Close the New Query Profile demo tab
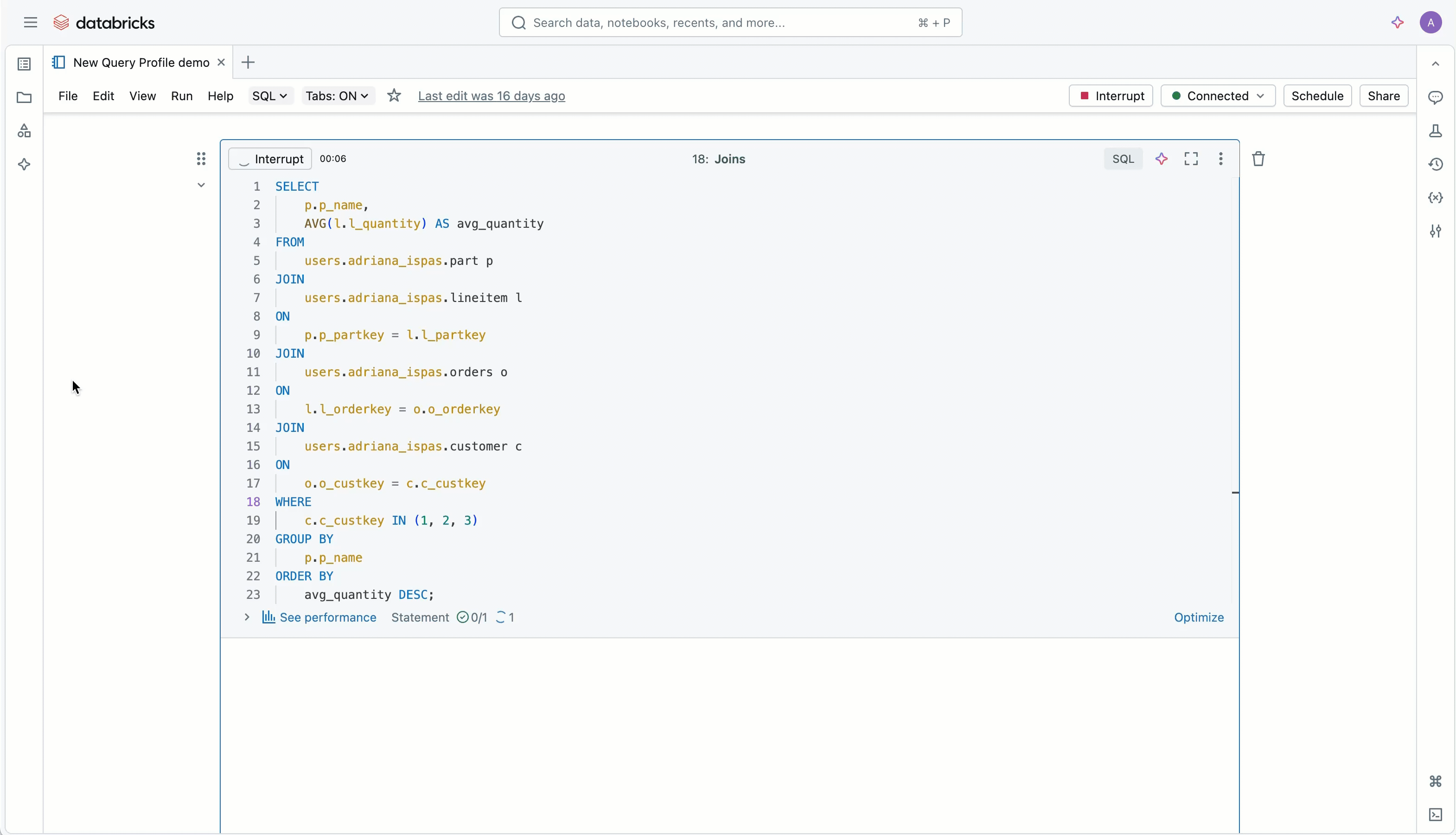 pos(221,63)
